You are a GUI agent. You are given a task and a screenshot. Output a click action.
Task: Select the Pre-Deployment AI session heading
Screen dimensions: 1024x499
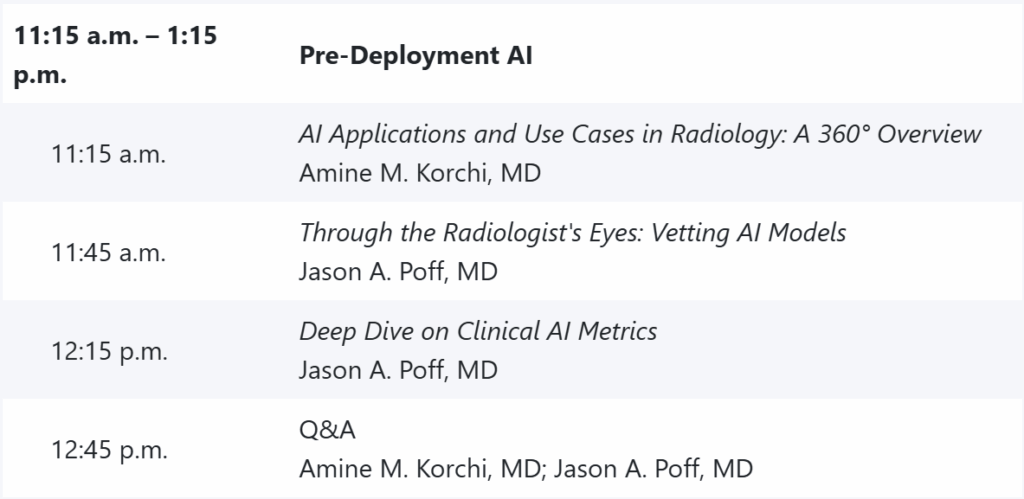pos(416,55)
